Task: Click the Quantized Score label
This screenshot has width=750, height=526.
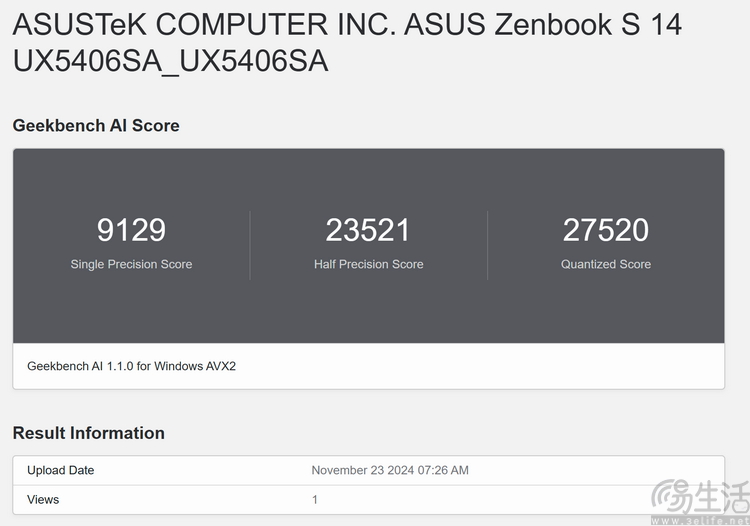Action: pos(606,264)
